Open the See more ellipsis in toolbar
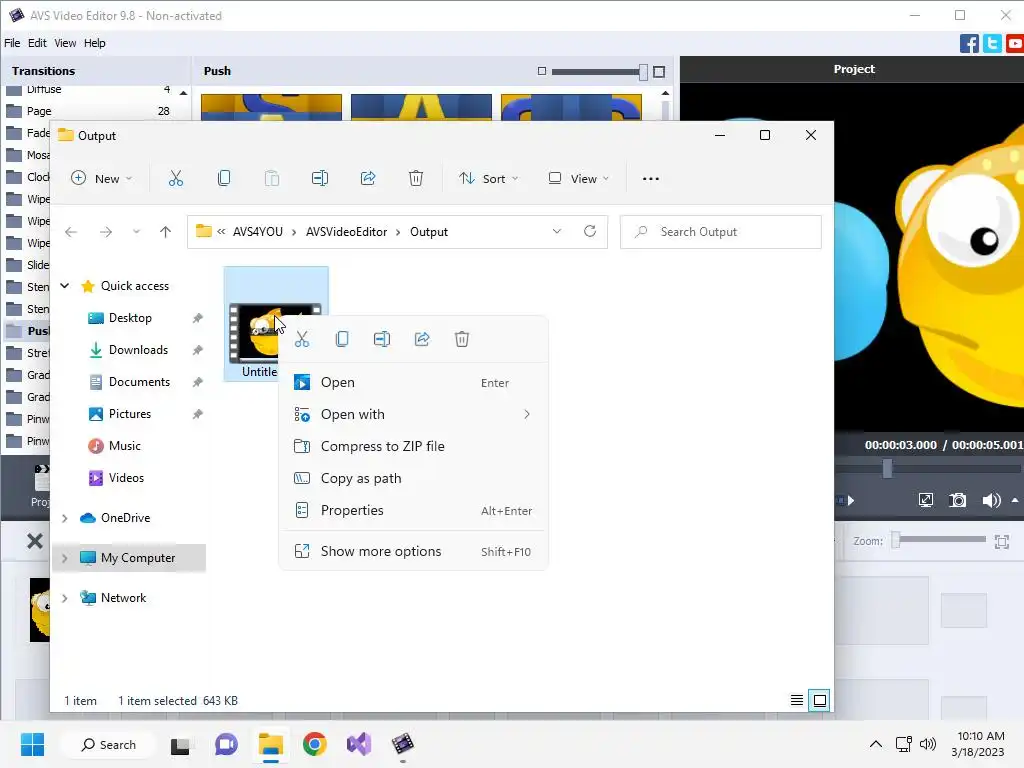1024x768 pixels. (650, 178)
